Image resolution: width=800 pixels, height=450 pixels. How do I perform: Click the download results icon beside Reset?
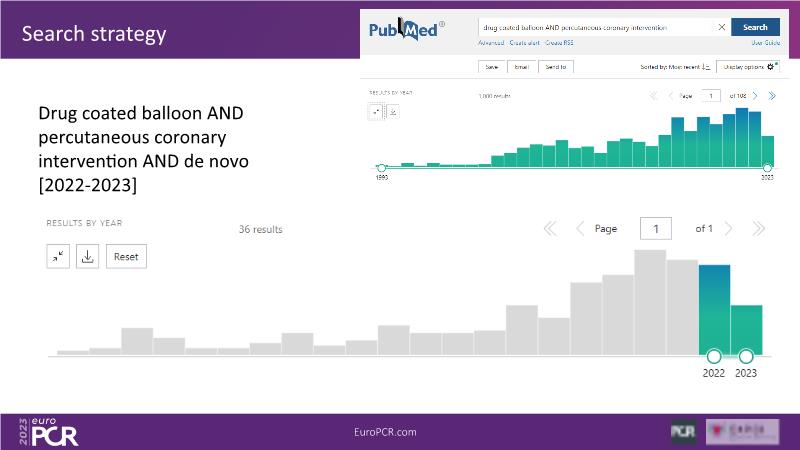pos(87,257)
